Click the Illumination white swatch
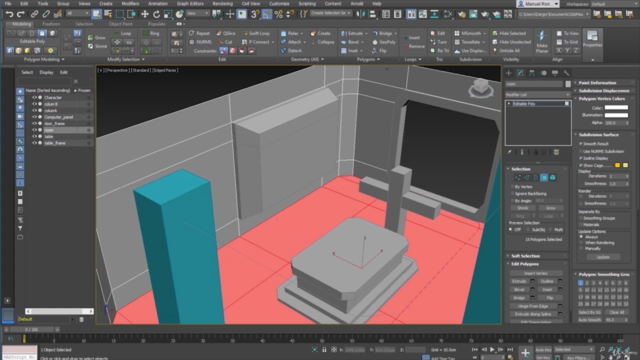 pos(616,115)
